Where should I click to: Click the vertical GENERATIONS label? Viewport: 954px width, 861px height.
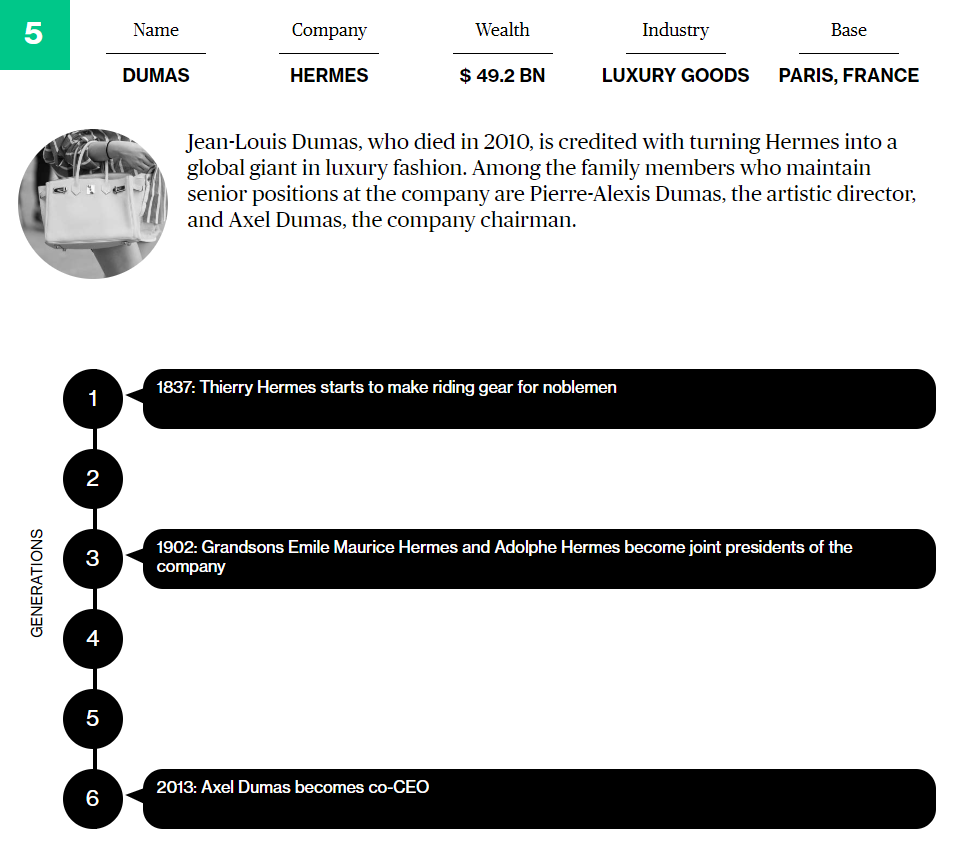coord(37,583)
